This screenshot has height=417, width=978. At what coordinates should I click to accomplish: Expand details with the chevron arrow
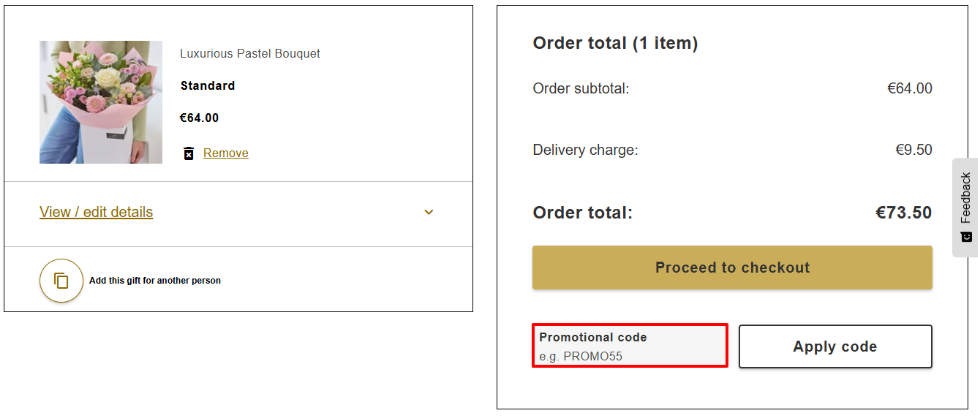click(x=429, y=212)
